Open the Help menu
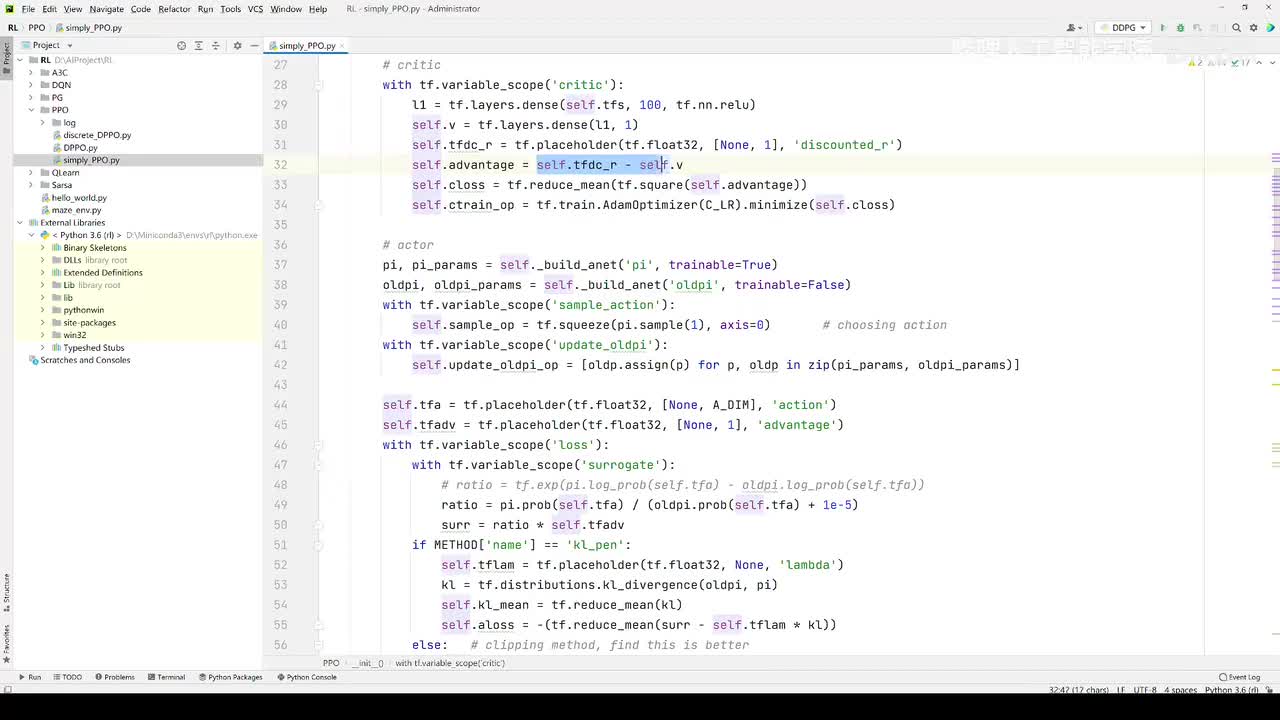The height and width of the screenshot is (720, 1280). [318, 9]
